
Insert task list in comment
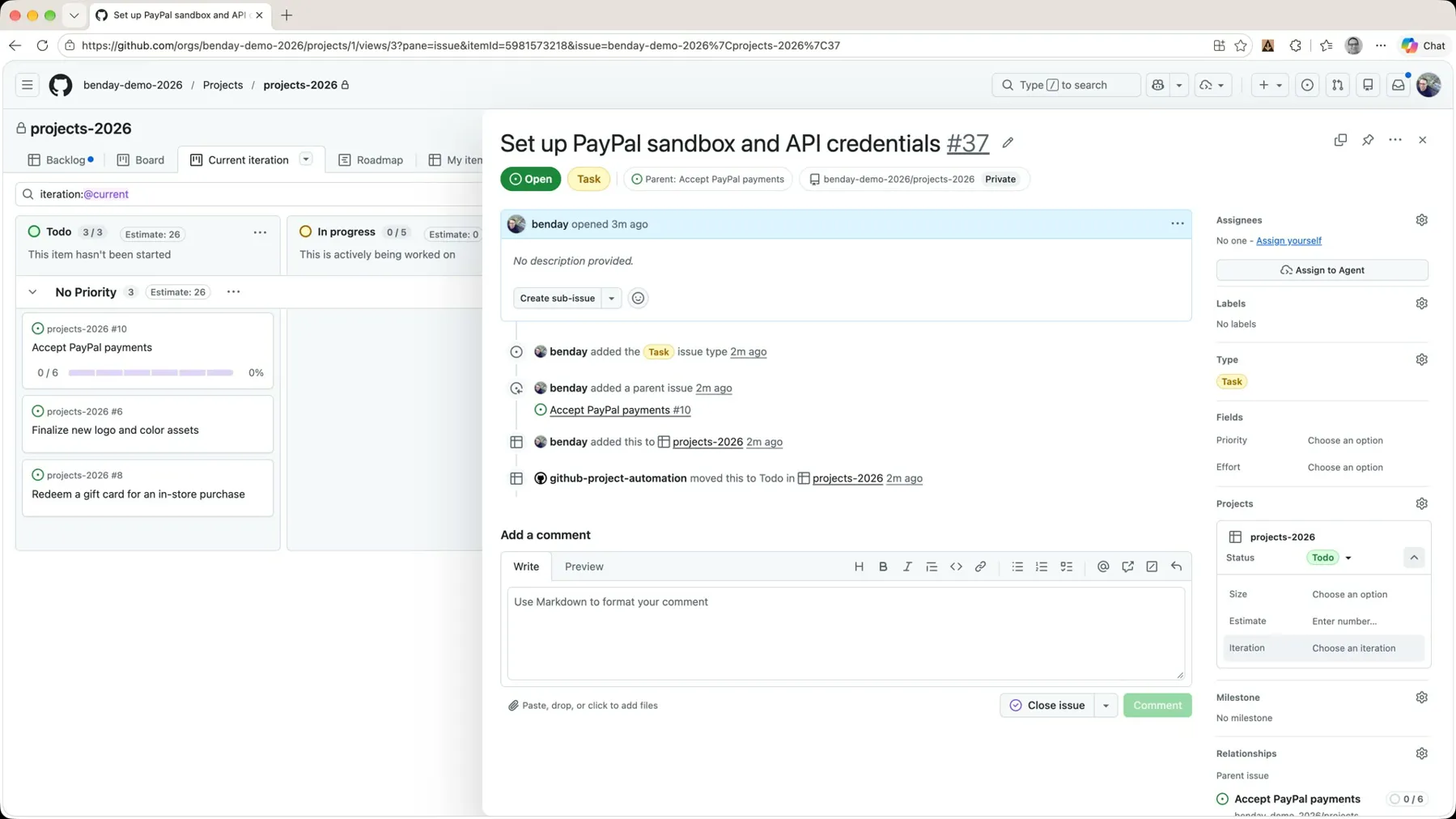coord(1067,567)
